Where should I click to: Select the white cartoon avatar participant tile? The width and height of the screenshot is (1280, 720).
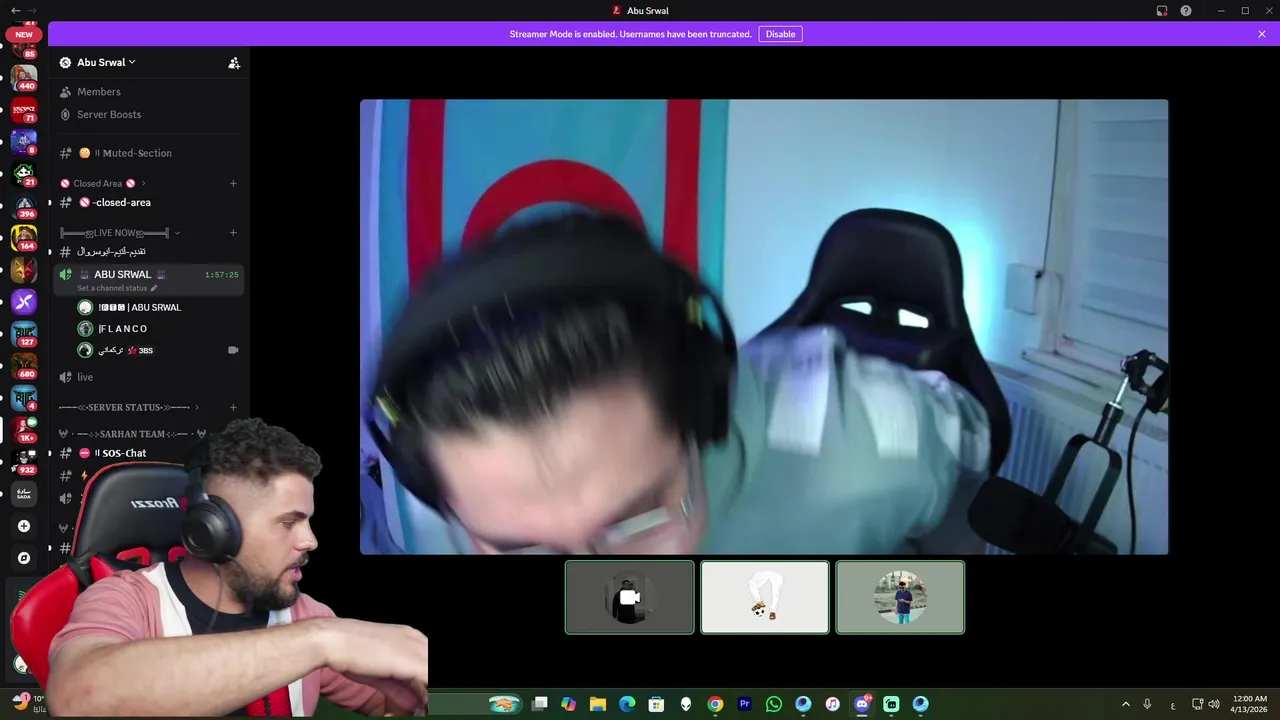[765, 597]
